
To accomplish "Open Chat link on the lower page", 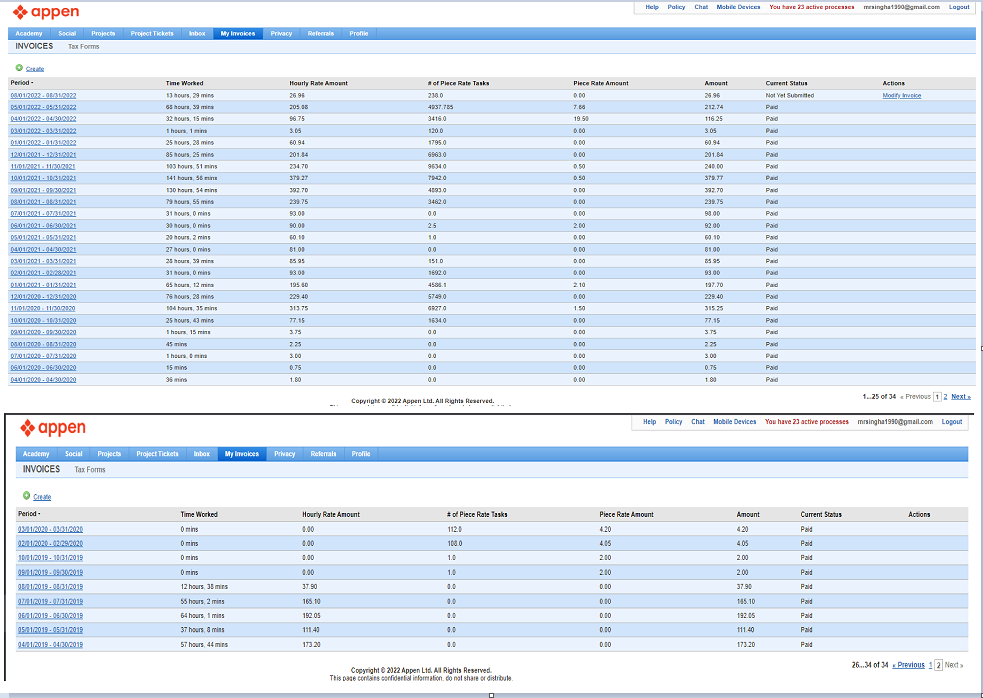I will click(698, 422).
